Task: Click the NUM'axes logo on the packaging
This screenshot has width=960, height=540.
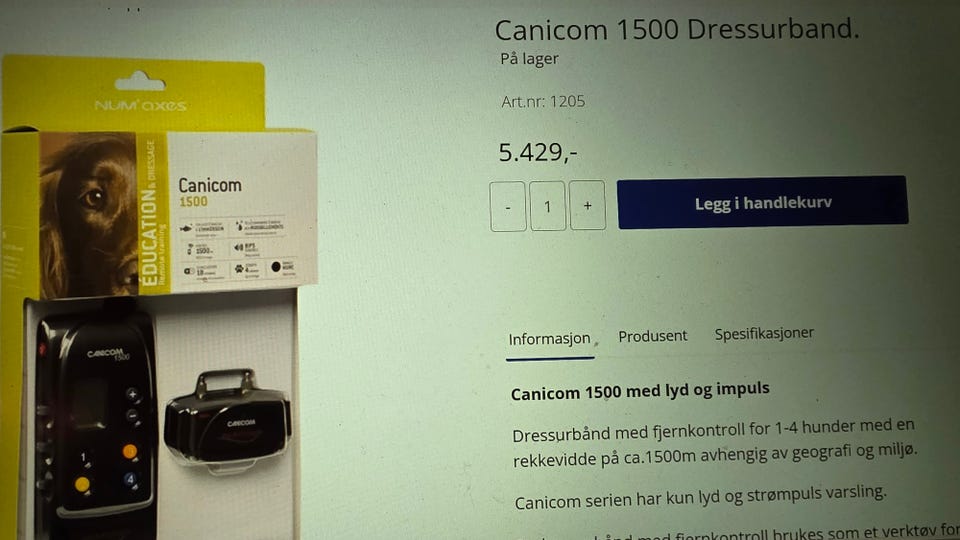Action: pyautogui.click(x=141, y=105)
